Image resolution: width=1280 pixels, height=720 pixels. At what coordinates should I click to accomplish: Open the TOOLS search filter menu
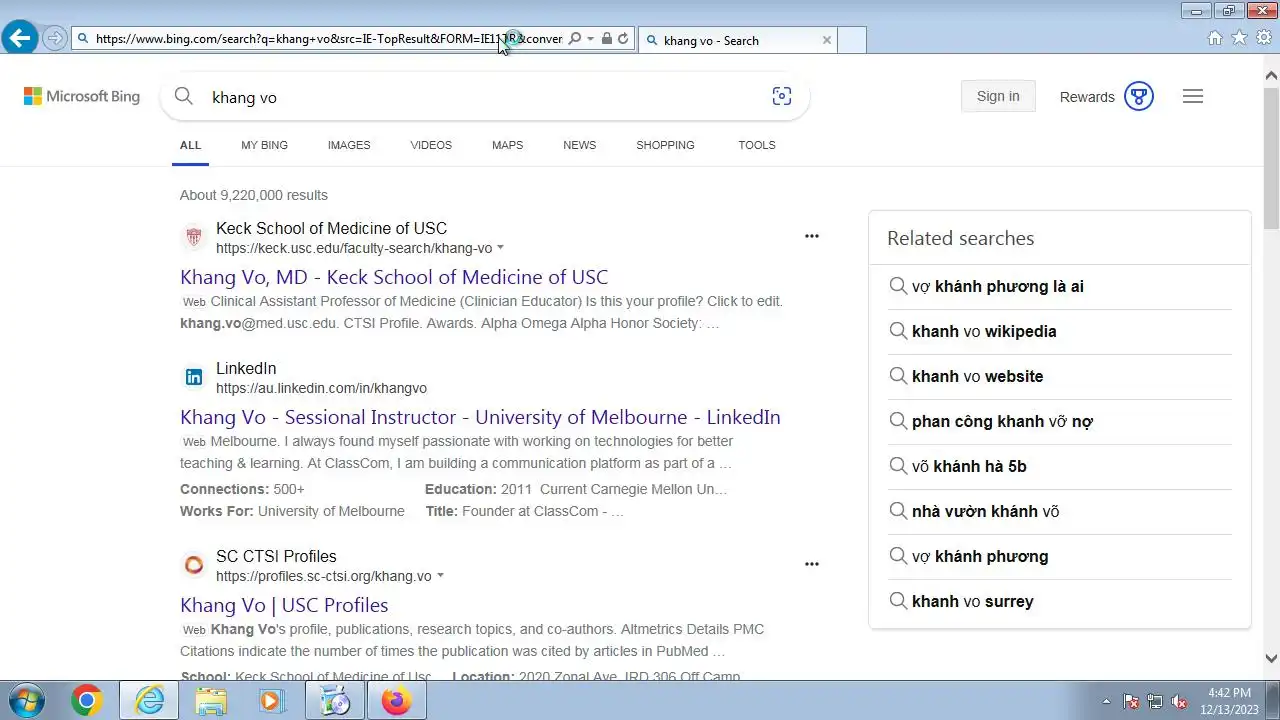[757, 145]
